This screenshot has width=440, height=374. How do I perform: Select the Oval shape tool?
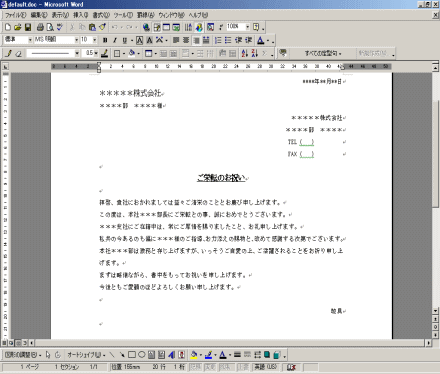(x=142, y=355)
